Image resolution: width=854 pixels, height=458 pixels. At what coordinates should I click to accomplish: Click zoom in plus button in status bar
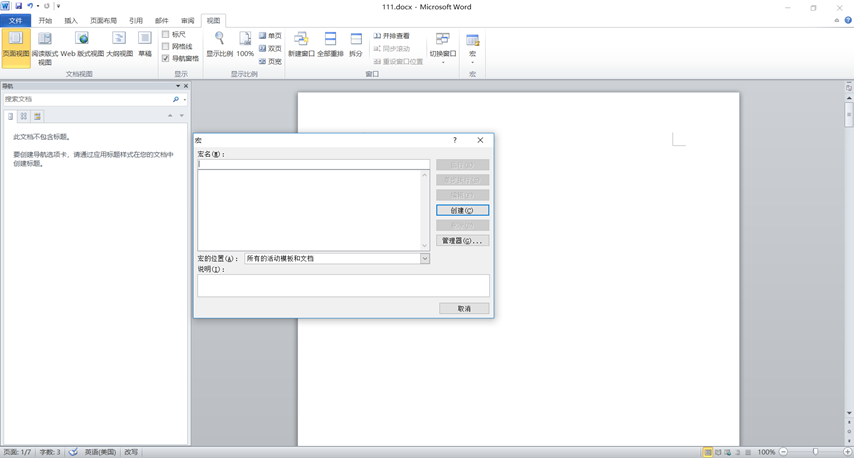(x=847, y=451)
